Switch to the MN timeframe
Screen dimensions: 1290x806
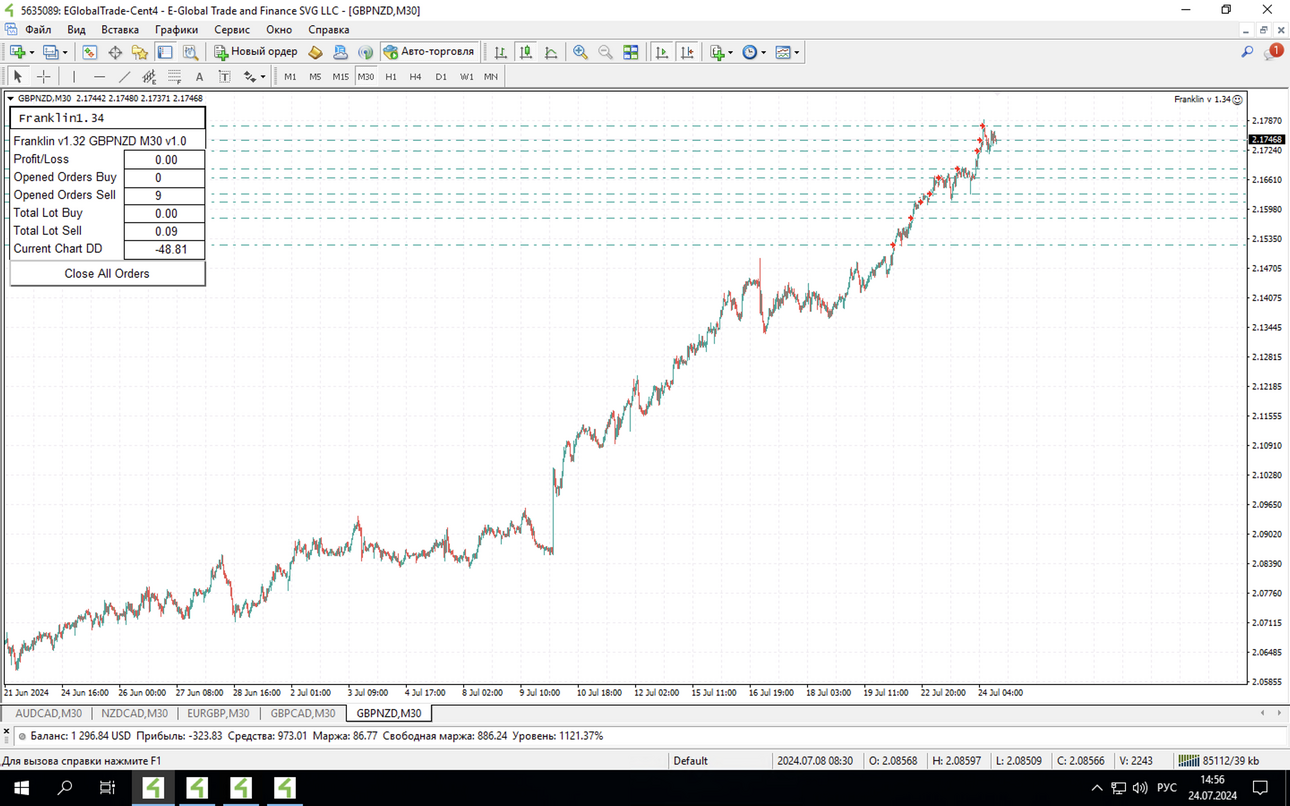pyautogui.click(x=491, y=76)
